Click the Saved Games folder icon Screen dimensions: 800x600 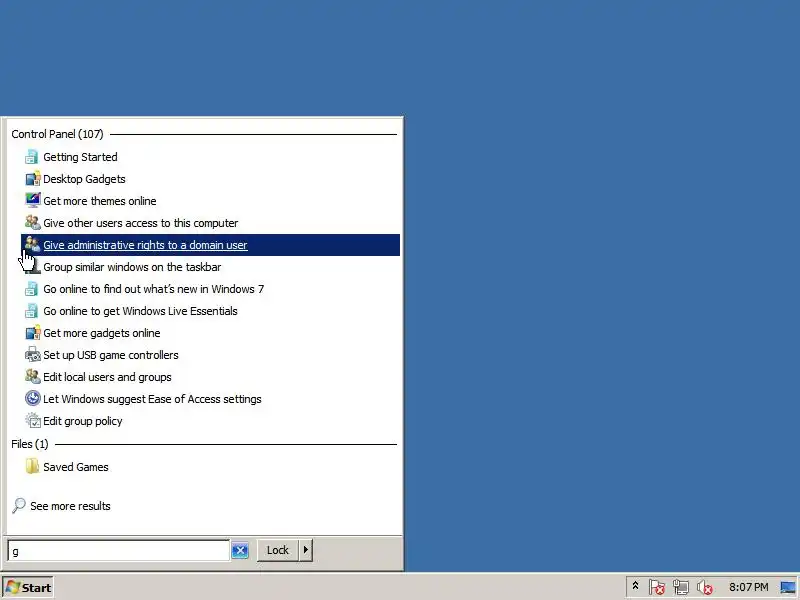(x=32, y=466)
